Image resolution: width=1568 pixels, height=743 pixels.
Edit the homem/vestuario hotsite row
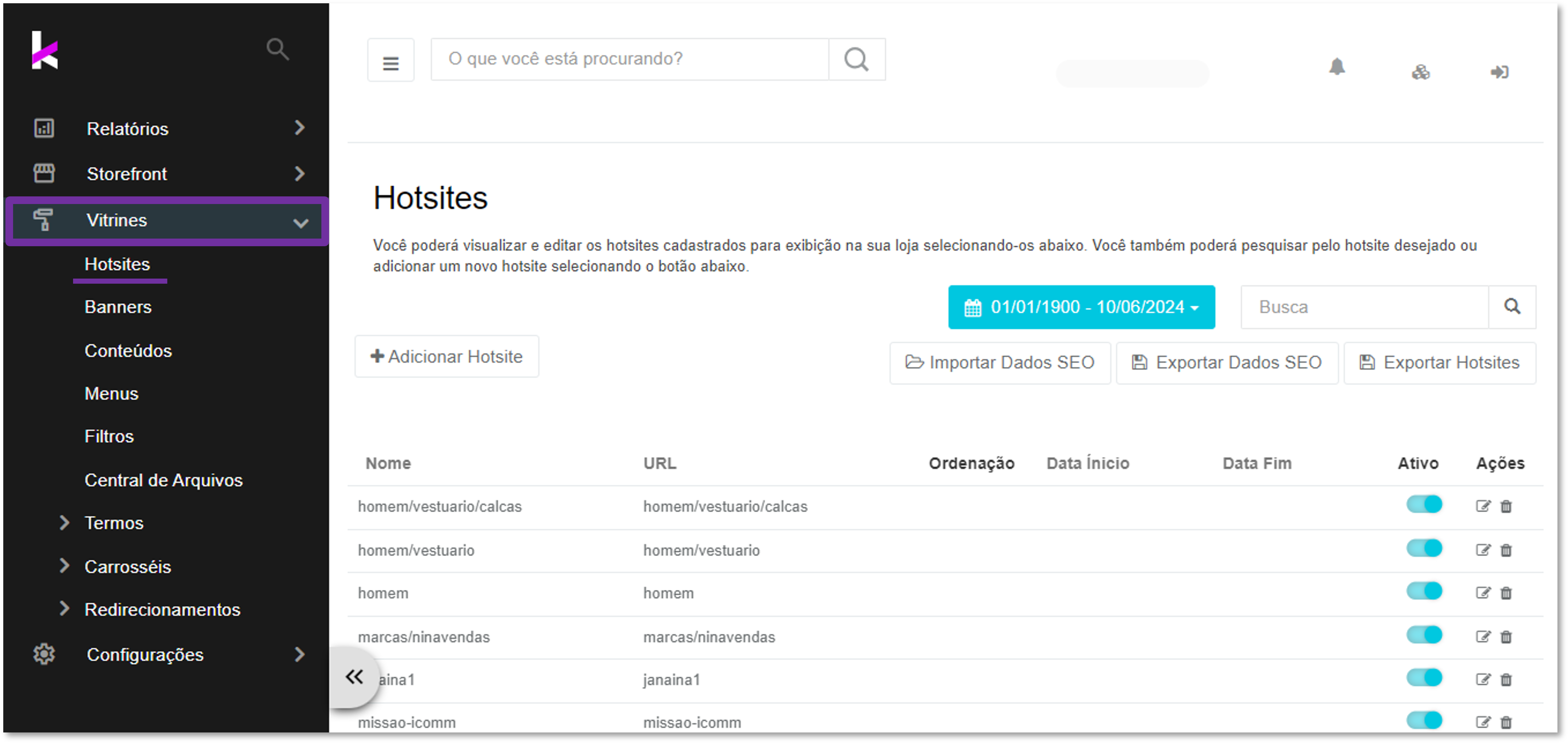click(1483, 551)
